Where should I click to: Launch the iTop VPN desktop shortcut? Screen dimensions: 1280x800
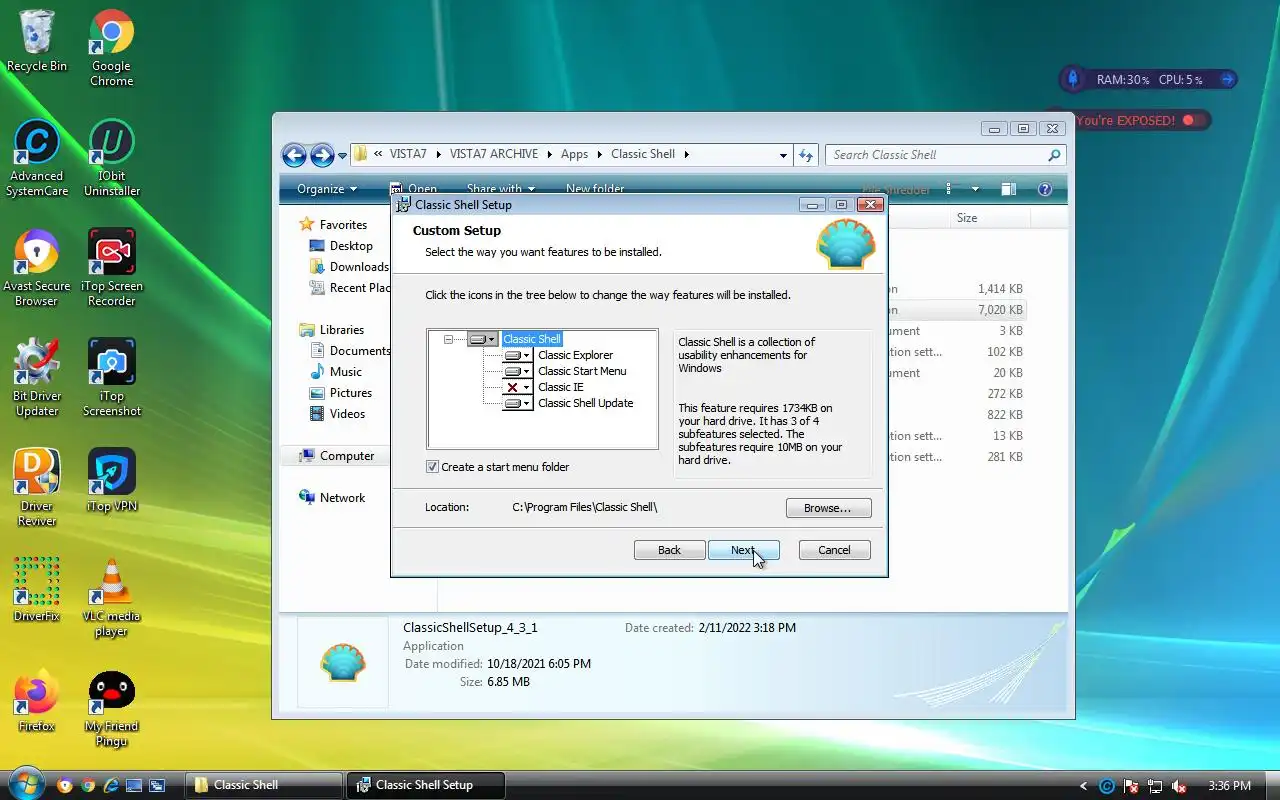pyautogui.click(x=111, y=480)
